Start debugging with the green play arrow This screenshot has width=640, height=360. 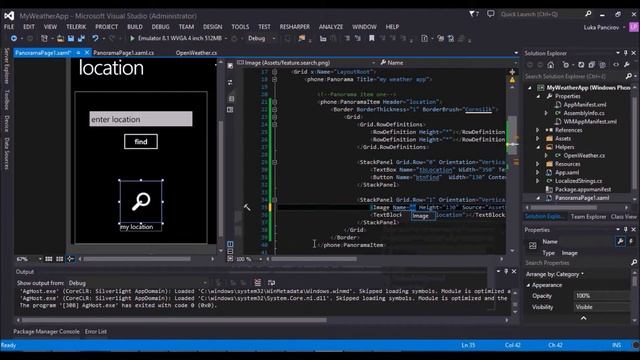(x=132, y=38)
